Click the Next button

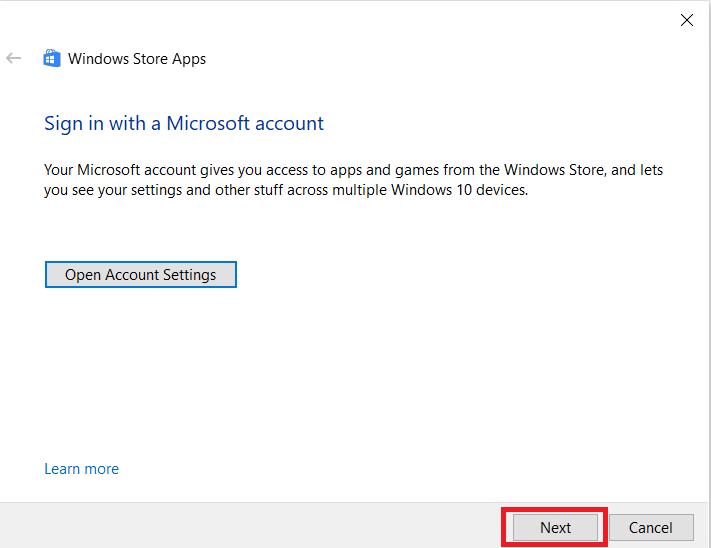pos(555,527)
